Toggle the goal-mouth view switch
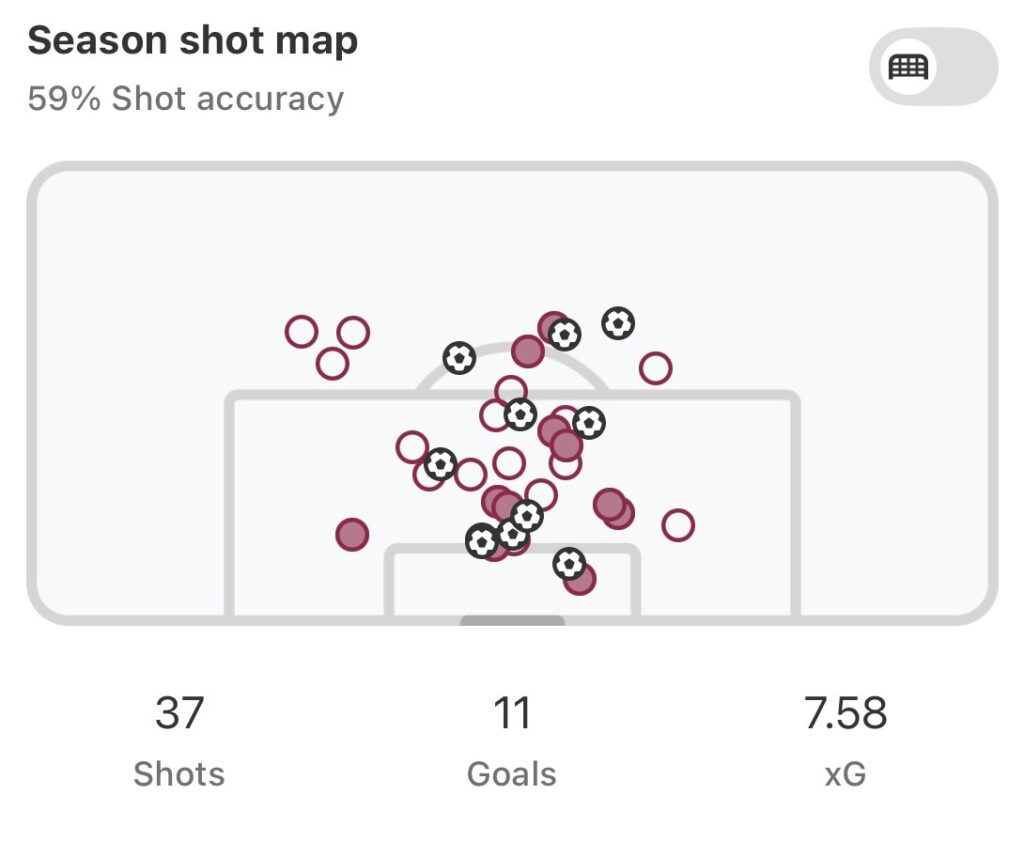This screenshot has height=842, width=1024. (x=932, y=67)
